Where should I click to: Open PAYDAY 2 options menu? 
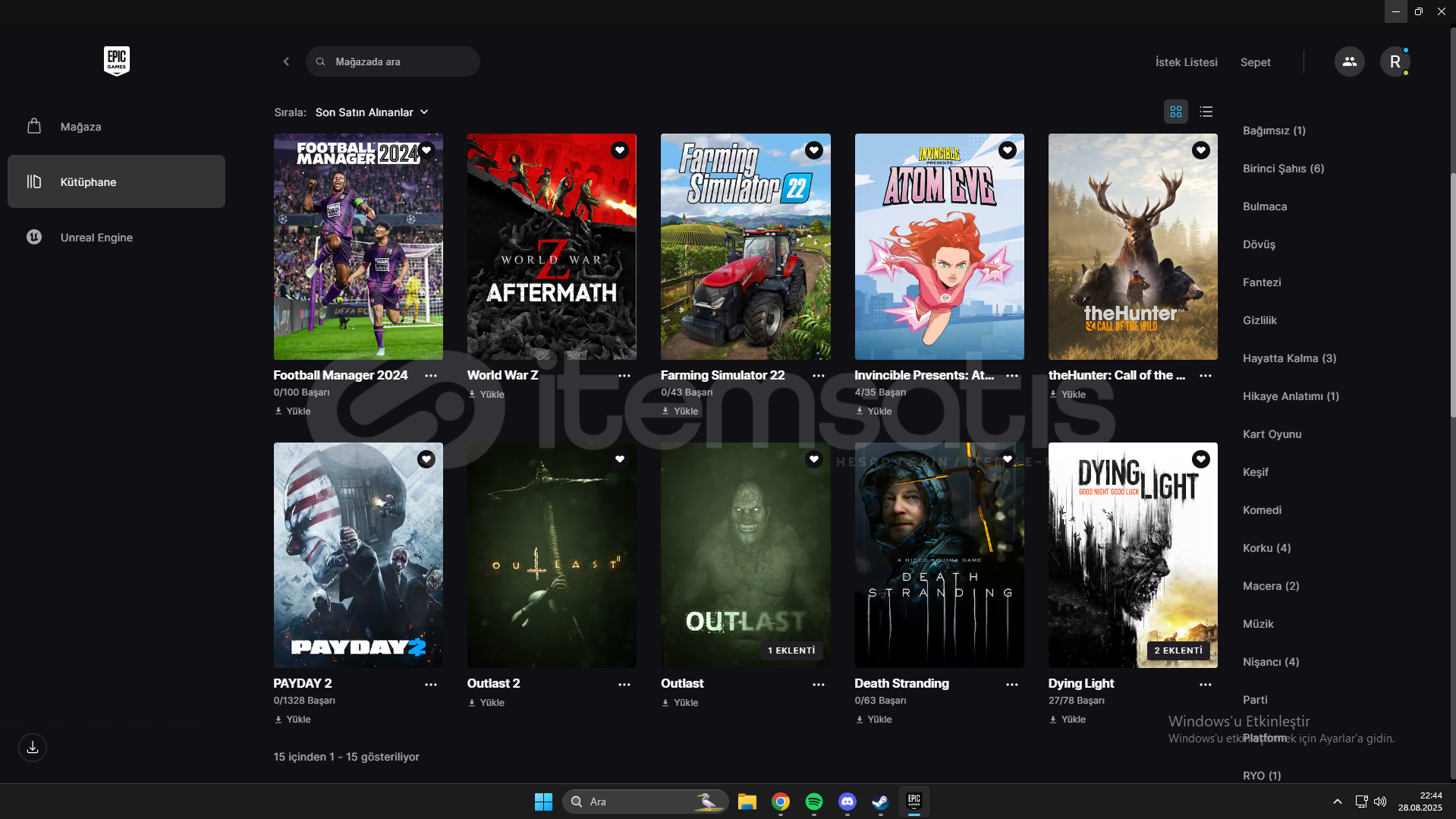[x=431, y=685]
